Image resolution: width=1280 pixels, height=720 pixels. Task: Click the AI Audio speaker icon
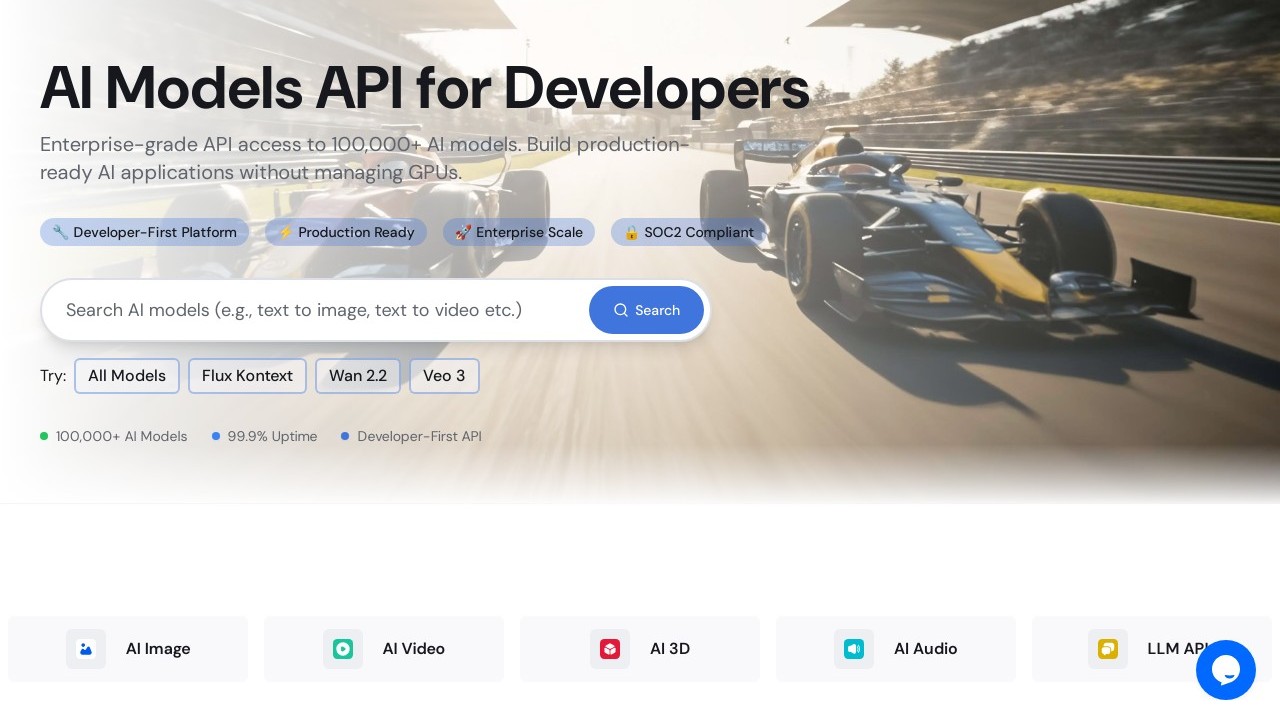point(854,649)
